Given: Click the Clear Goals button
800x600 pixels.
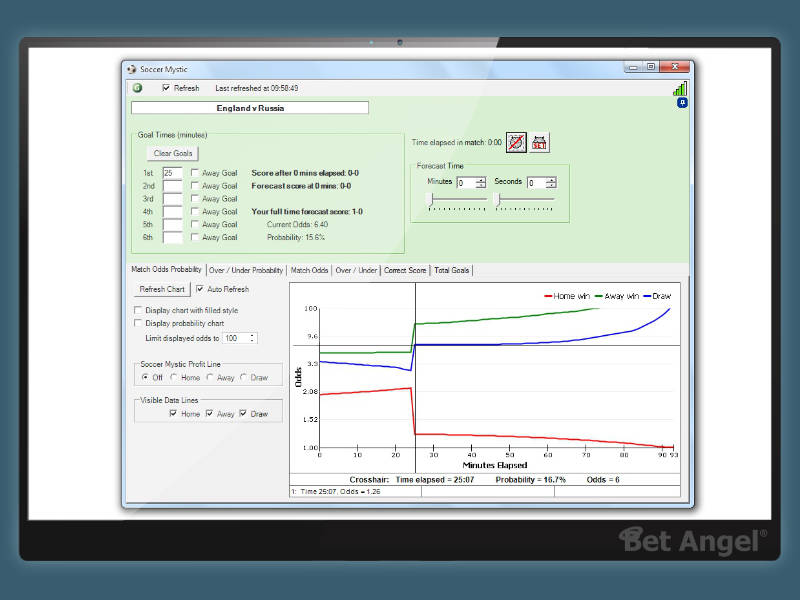Looking at the screenshot, I should click(173, 153).
